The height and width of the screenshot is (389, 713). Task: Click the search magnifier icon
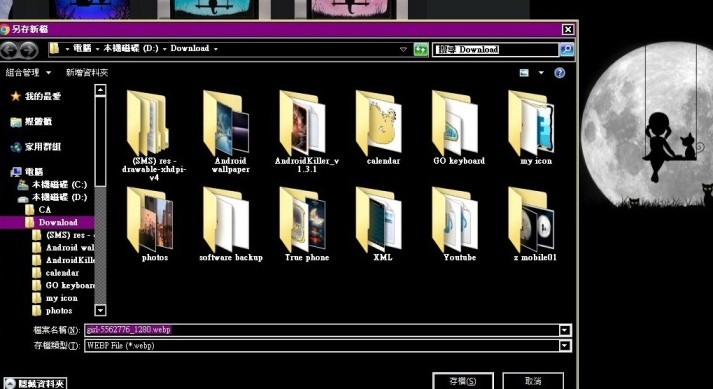567,49
